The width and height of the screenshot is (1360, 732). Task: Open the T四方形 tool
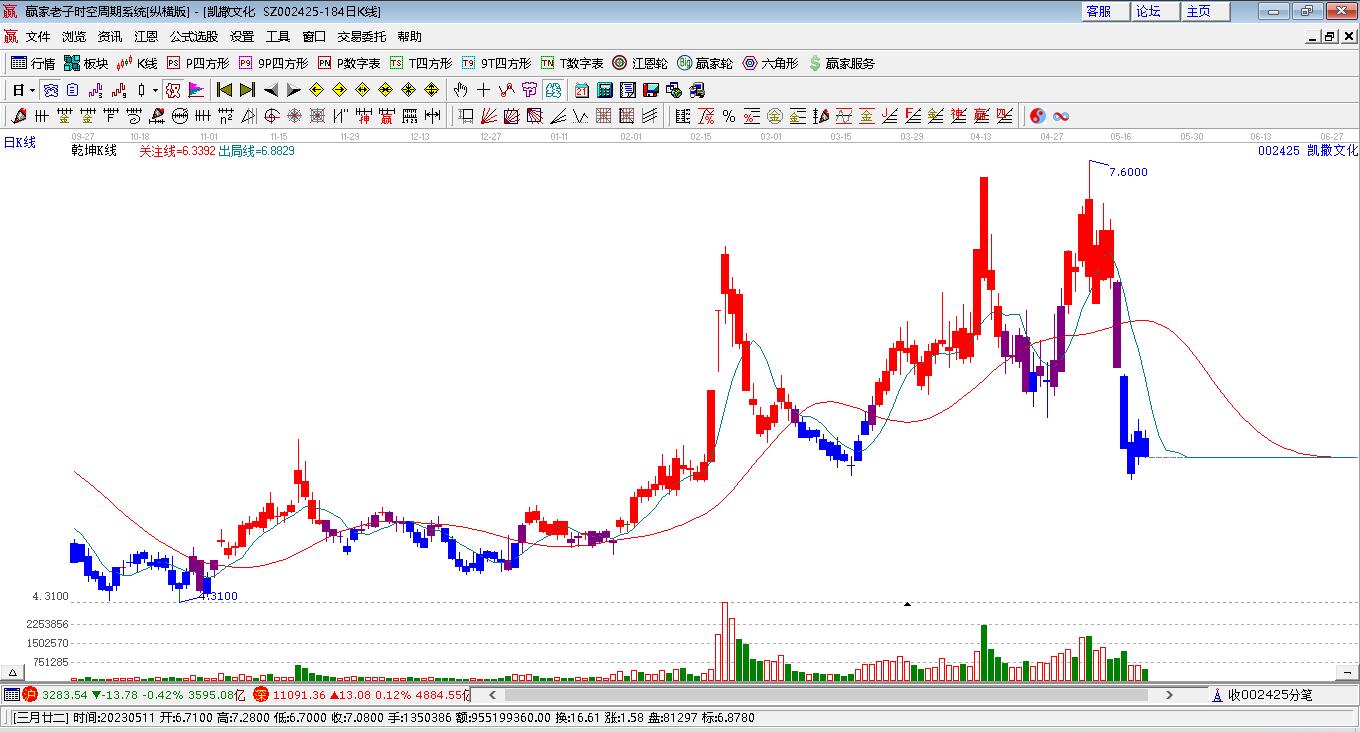[x=421, y=63]
